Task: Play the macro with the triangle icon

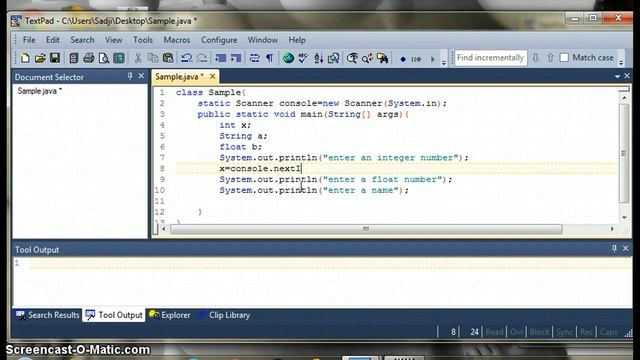Action: tap(433, 59)
